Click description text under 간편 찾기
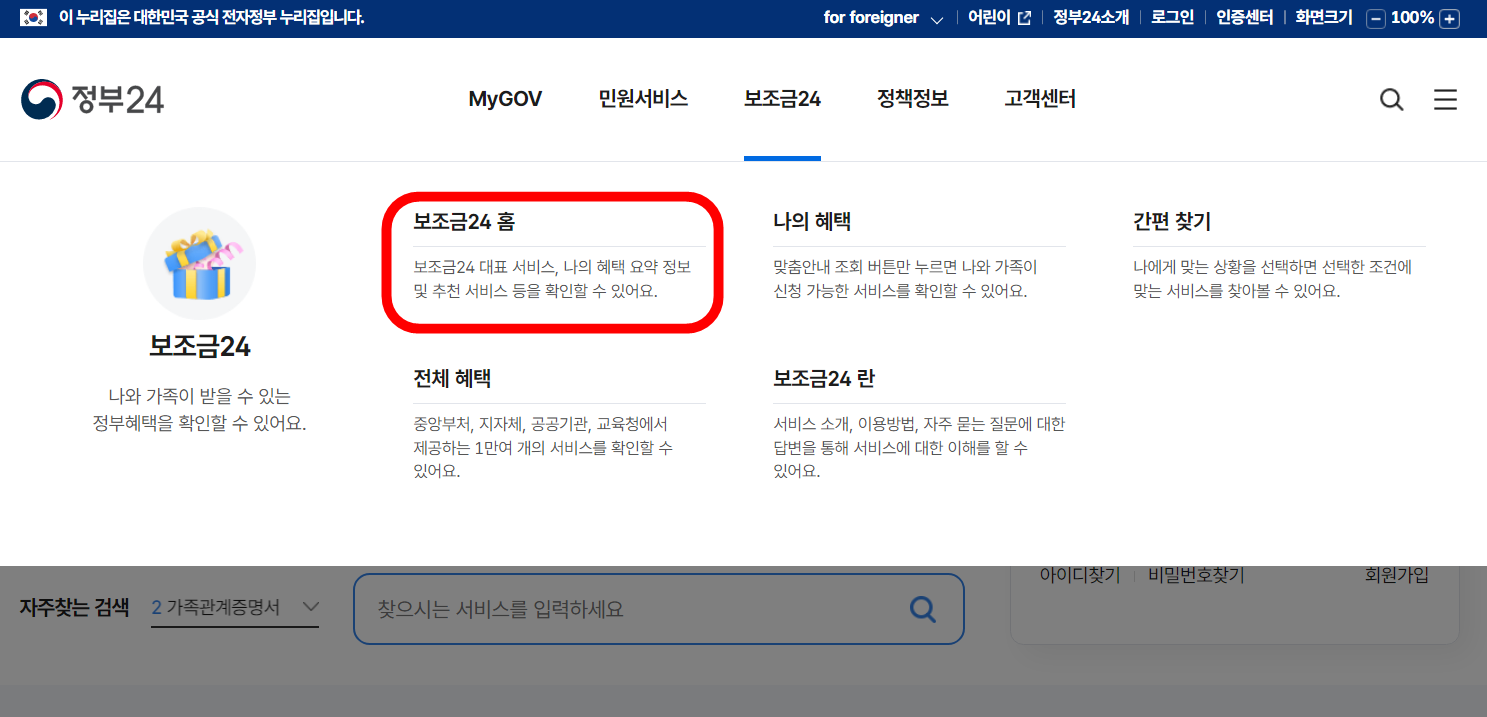 (x=1272, y=279)
